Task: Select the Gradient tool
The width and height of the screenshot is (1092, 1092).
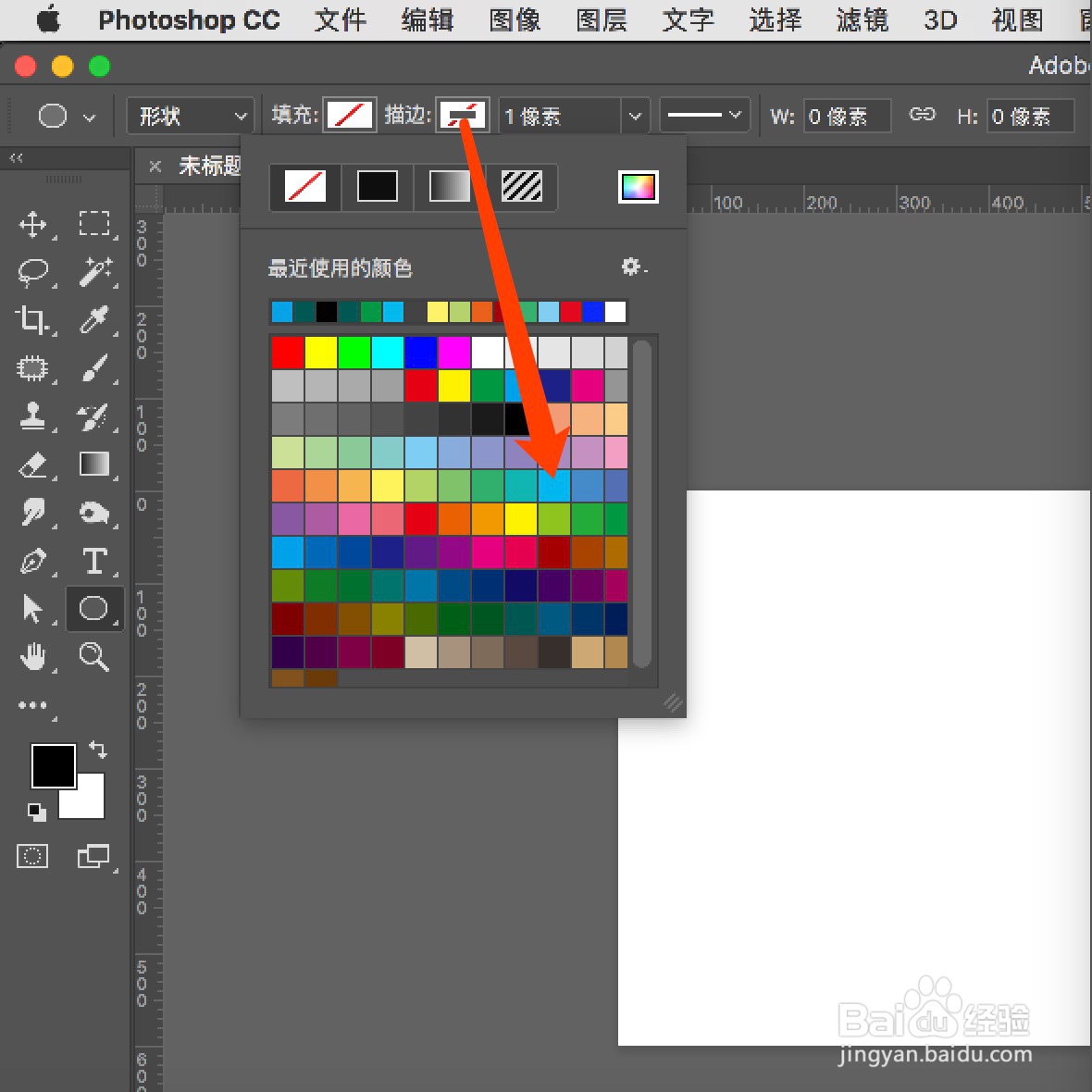Action: [x=94, y=464]
